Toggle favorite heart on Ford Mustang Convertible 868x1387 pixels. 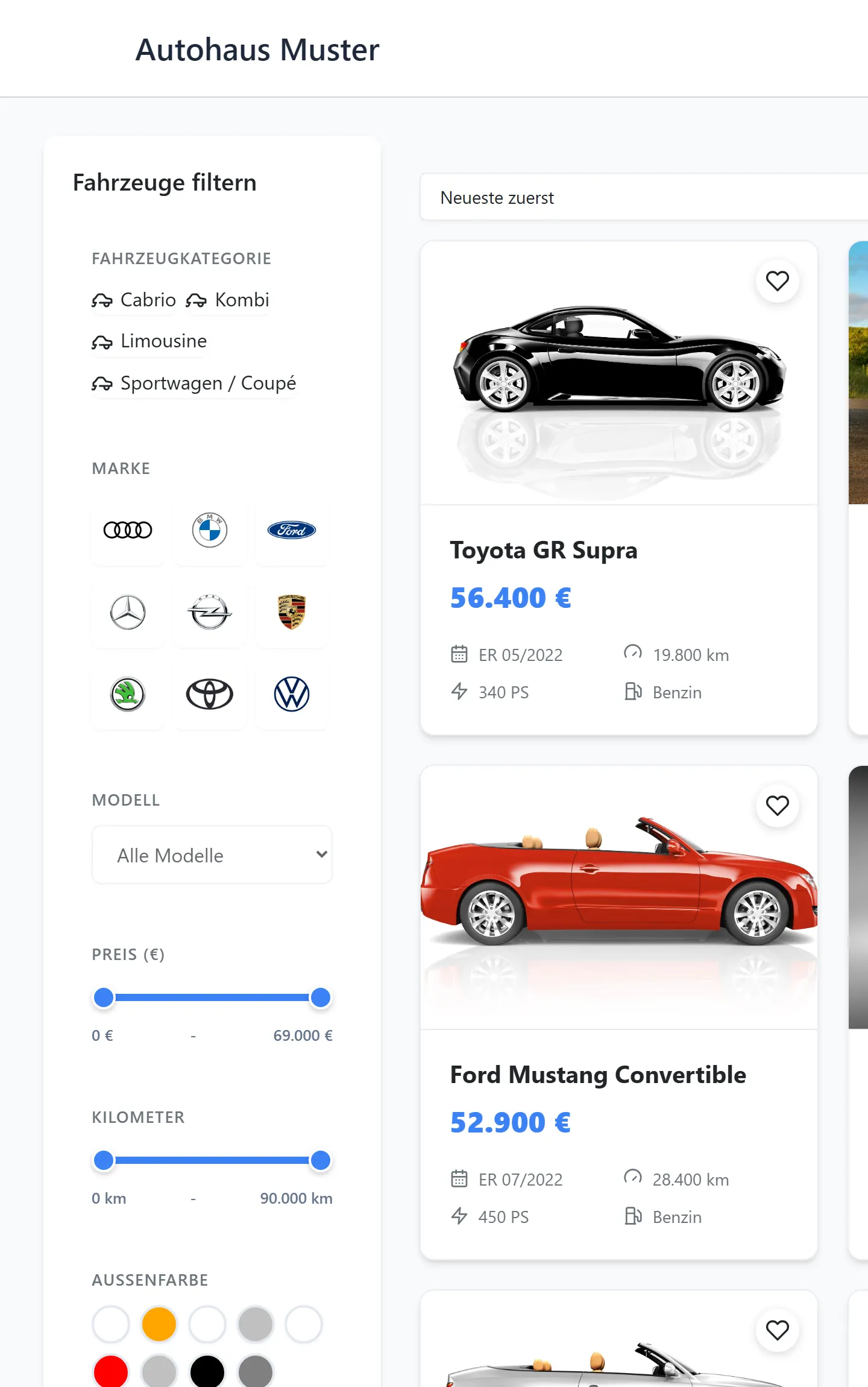(778, 806)
